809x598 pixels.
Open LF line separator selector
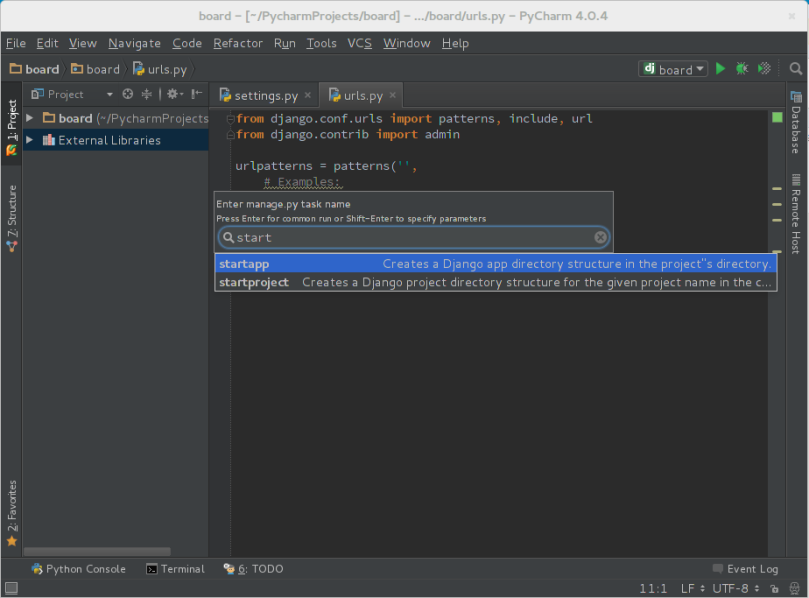692,588
